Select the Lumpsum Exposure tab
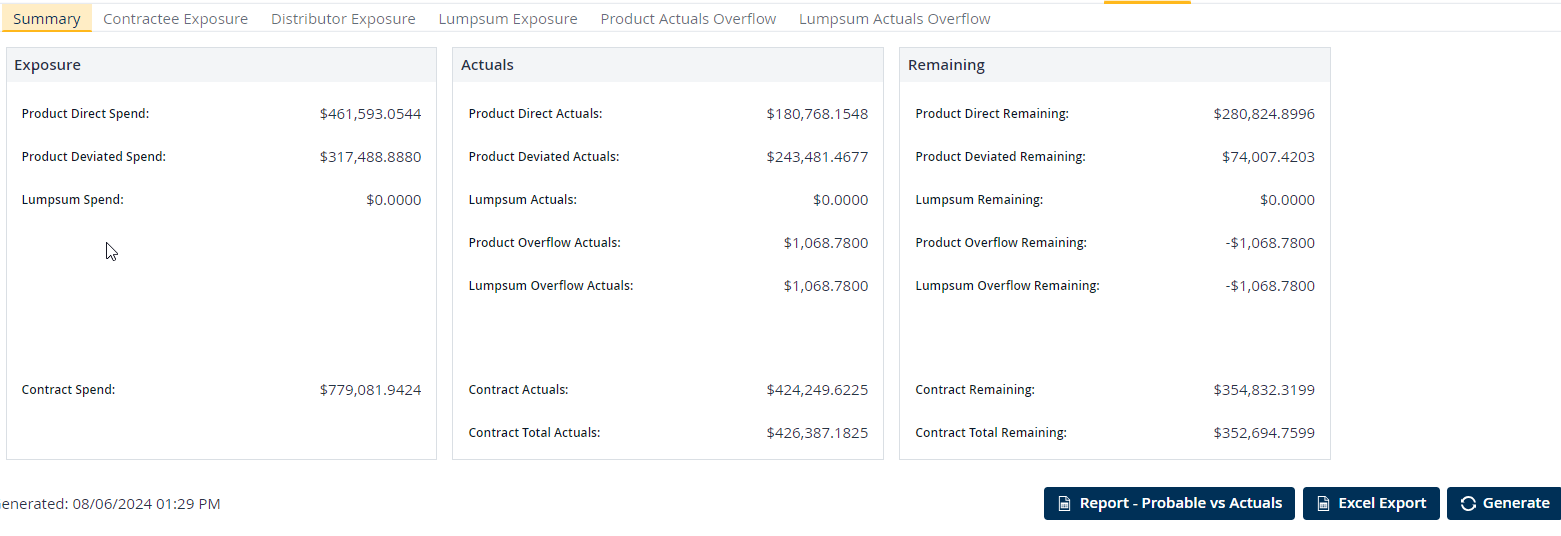 tap(508, 19)
